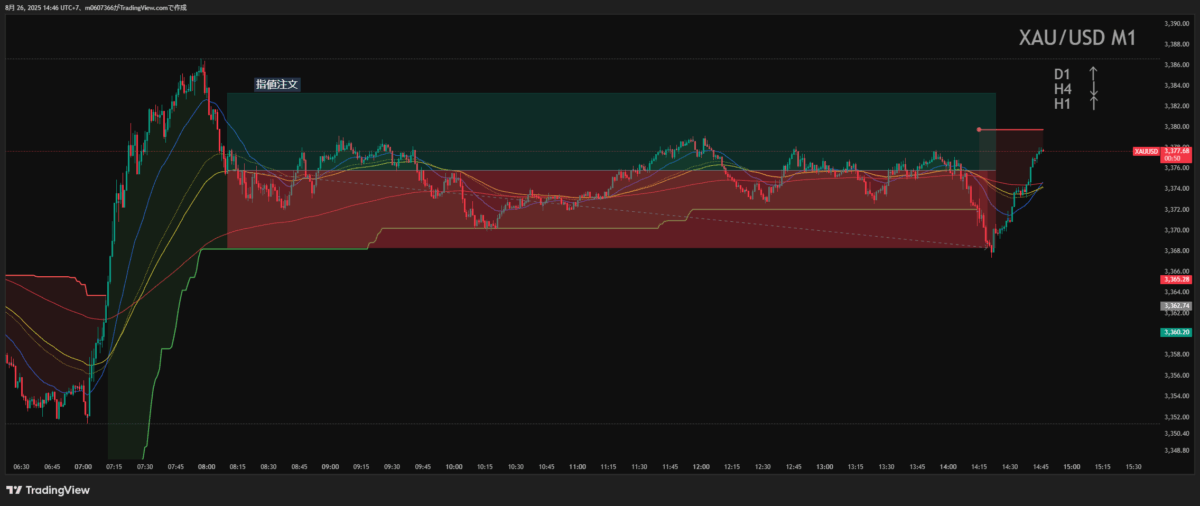The image size is (1200, 506).
Task: Click the 3,390.00 price axis label
Action: tap(1176, 23)
